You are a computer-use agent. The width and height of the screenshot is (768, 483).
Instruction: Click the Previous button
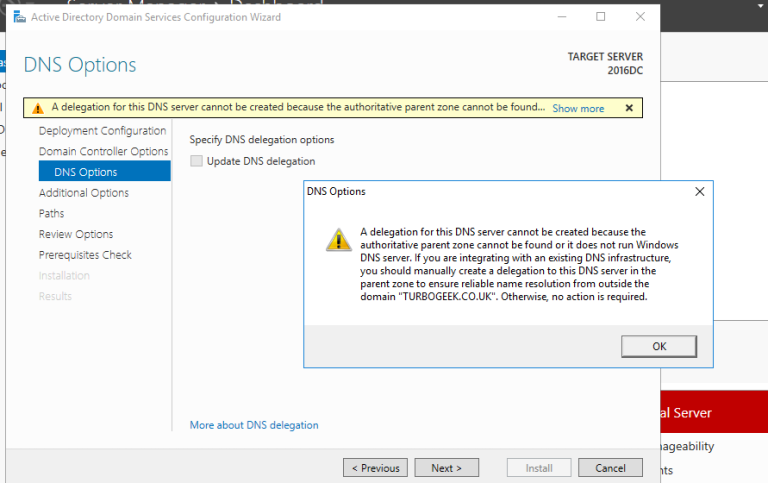(375, 468)
